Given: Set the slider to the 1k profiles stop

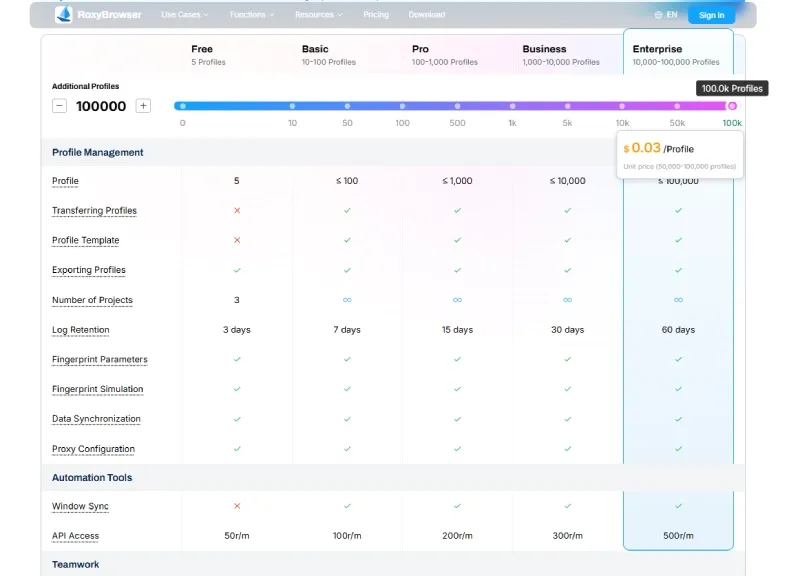Looking at the screenshot, I should tap(512, 106).
